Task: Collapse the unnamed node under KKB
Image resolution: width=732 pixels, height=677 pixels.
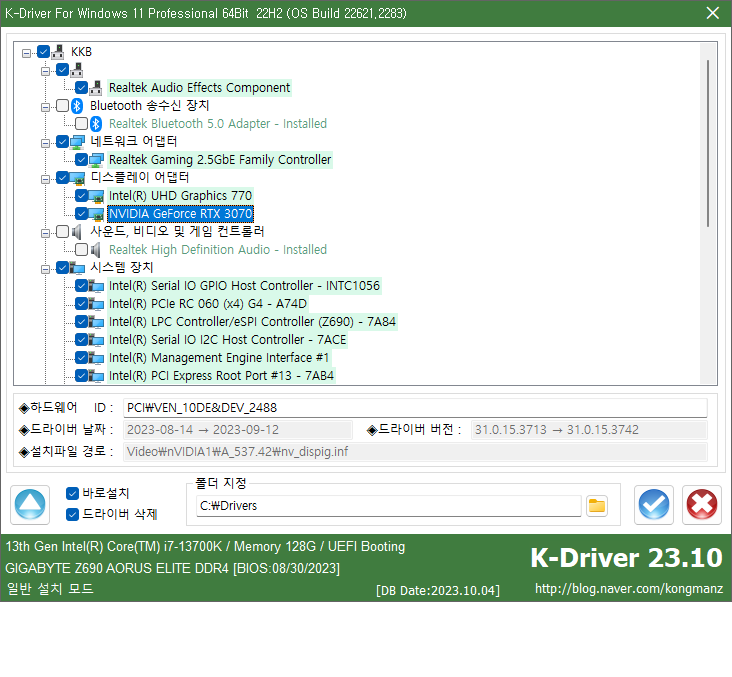Action: pos(45,71)
